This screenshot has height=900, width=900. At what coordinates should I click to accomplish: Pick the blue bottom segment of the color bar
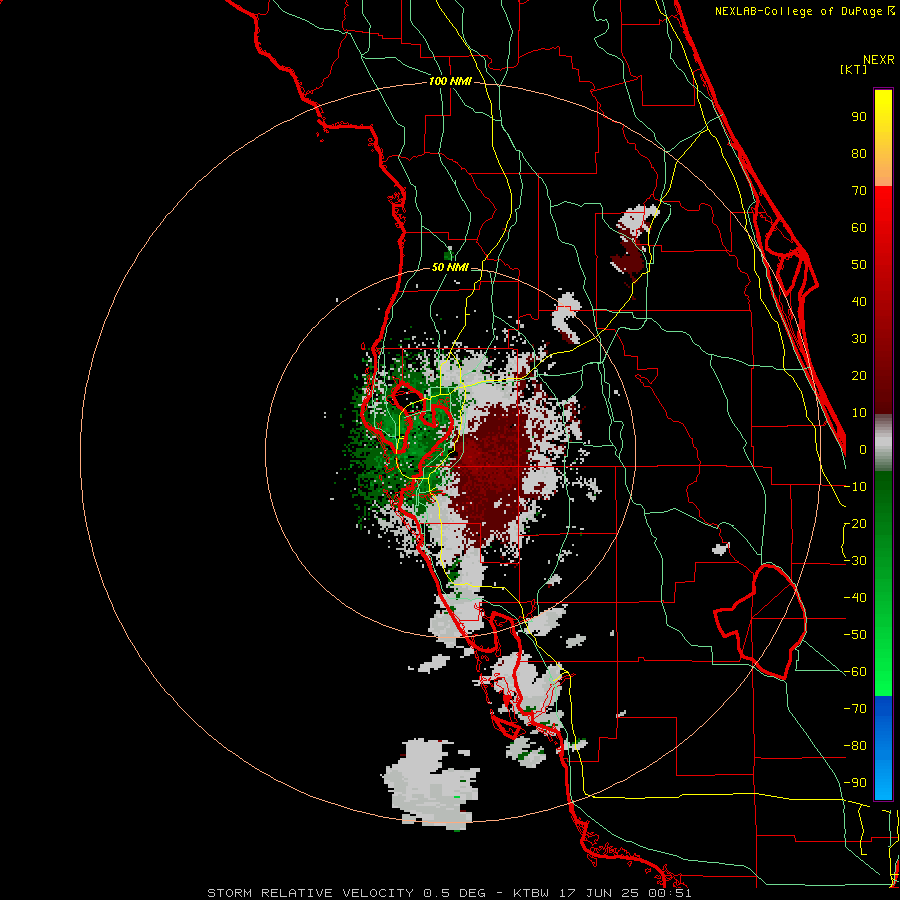[883, 748]
